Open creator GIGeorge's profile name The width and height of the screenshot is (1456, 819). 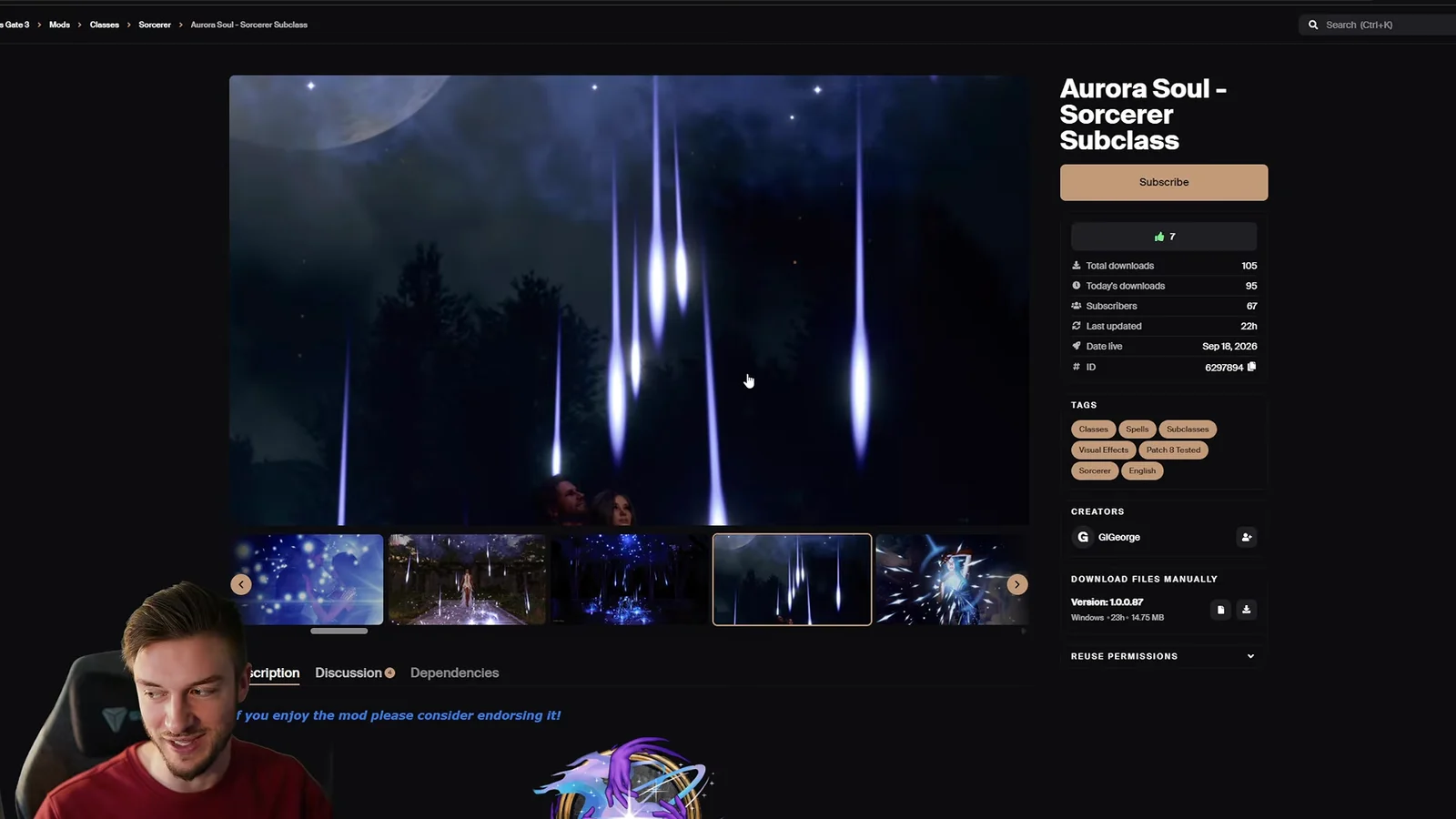1119,537
